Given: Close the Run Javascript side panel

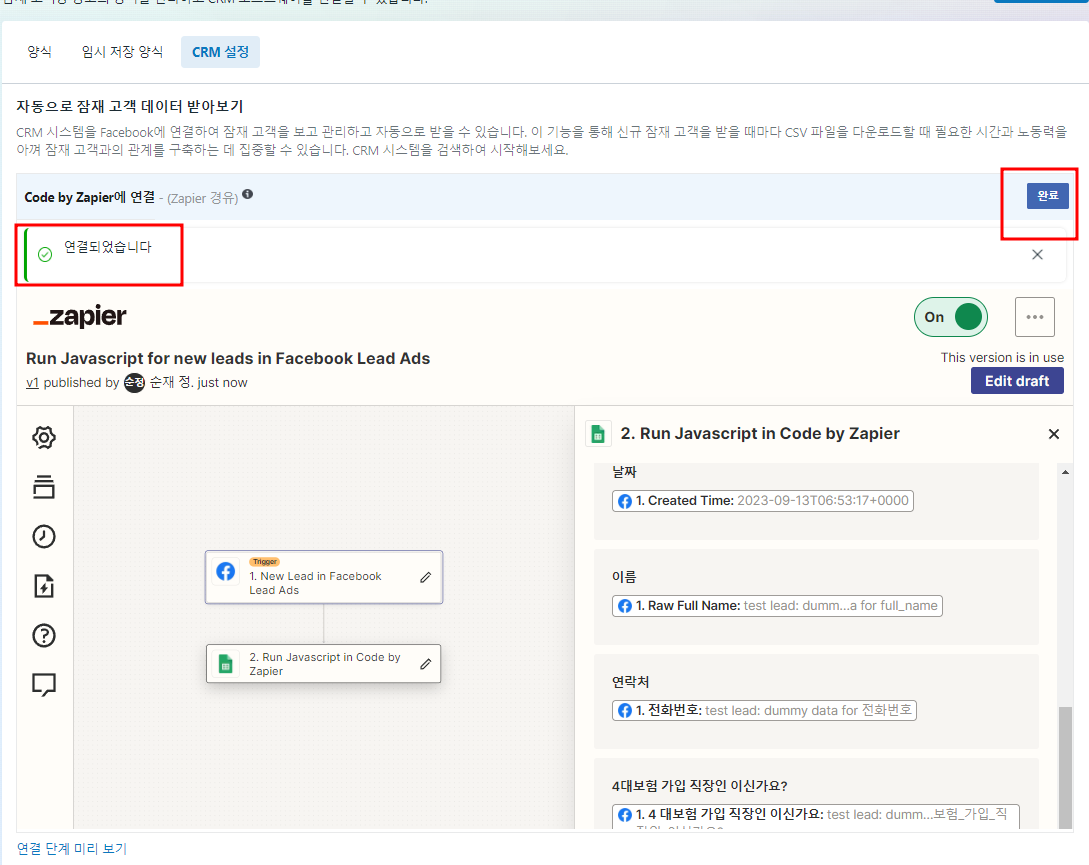Looking at the screenshot, I should [x=1054, y=434].
